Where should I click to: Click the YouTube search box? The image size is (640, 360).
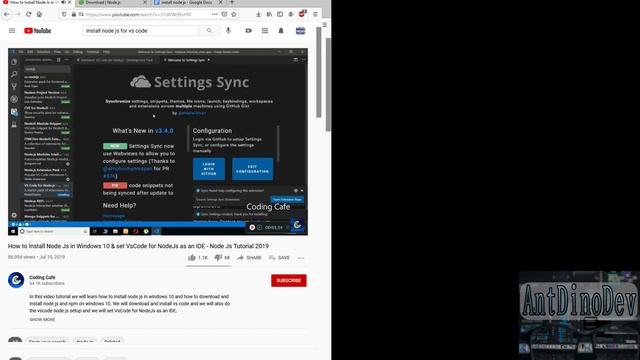tap(141, 31)
